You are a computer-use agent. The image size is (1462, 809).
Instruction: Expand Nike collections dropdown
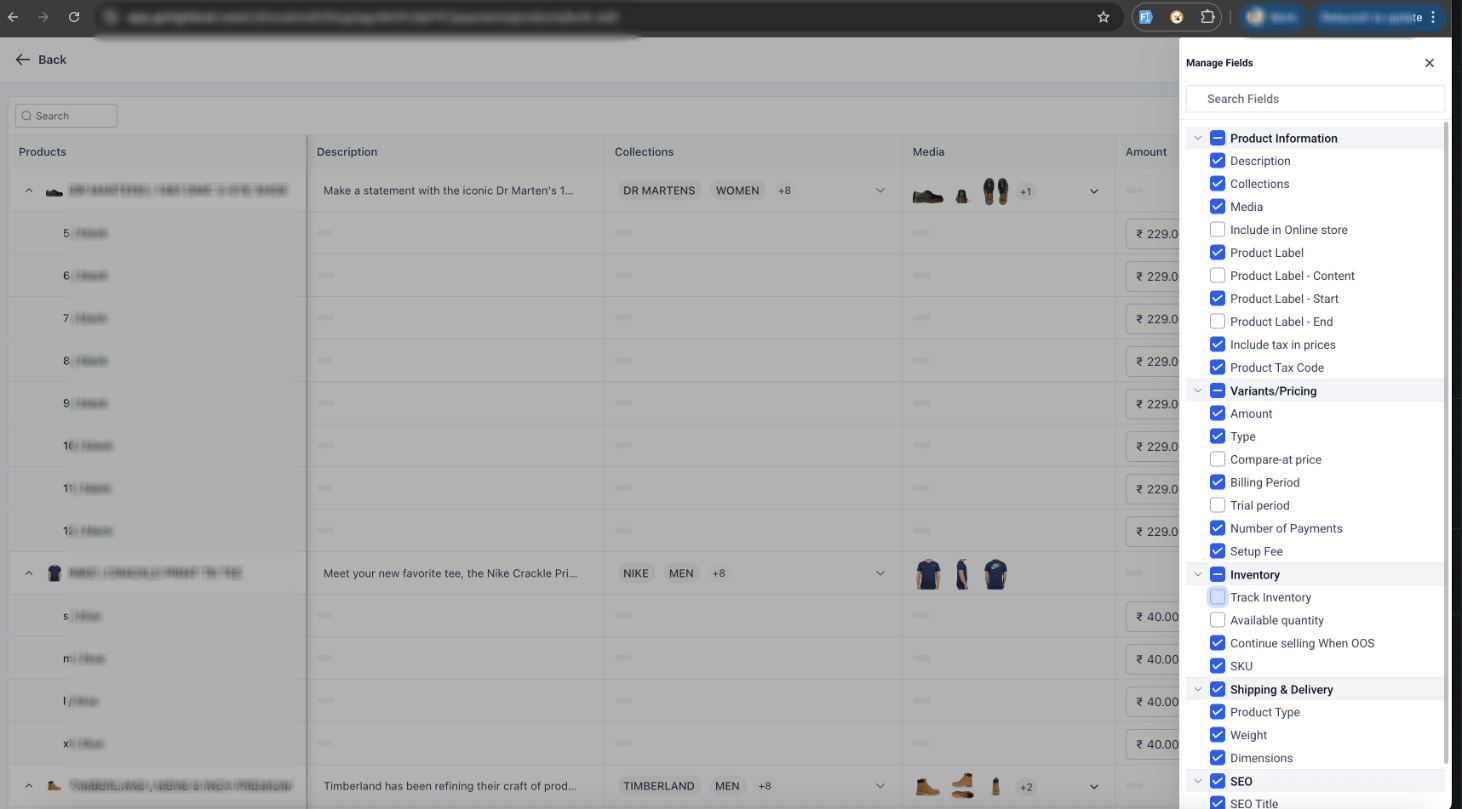click(880, 574)
